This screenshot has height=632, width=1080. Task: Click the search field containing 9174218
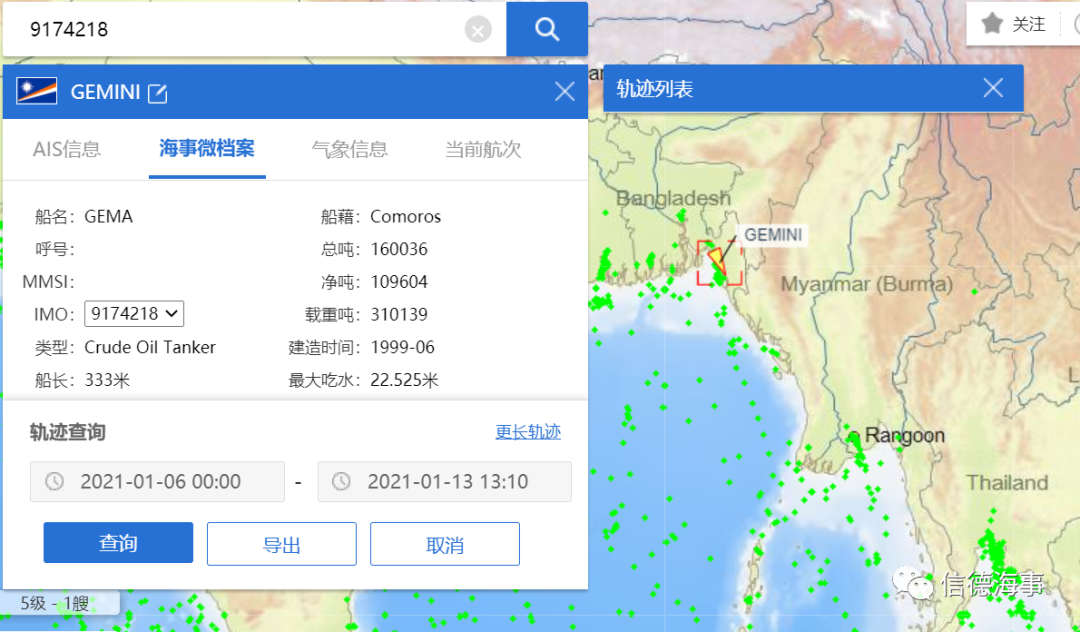tap(240, 30)
